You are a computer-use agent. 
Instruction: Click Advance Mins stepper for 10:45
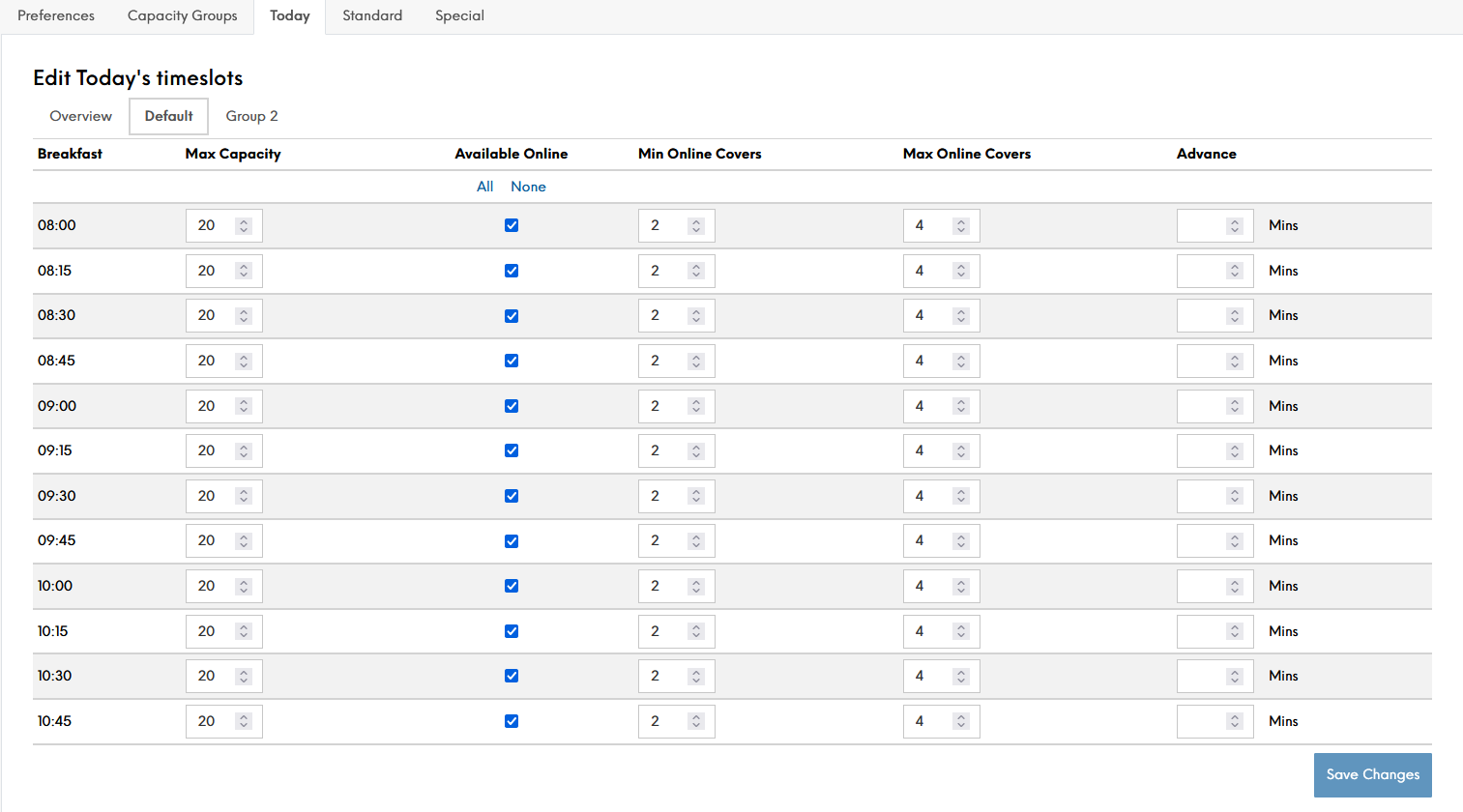[1235, 721]
